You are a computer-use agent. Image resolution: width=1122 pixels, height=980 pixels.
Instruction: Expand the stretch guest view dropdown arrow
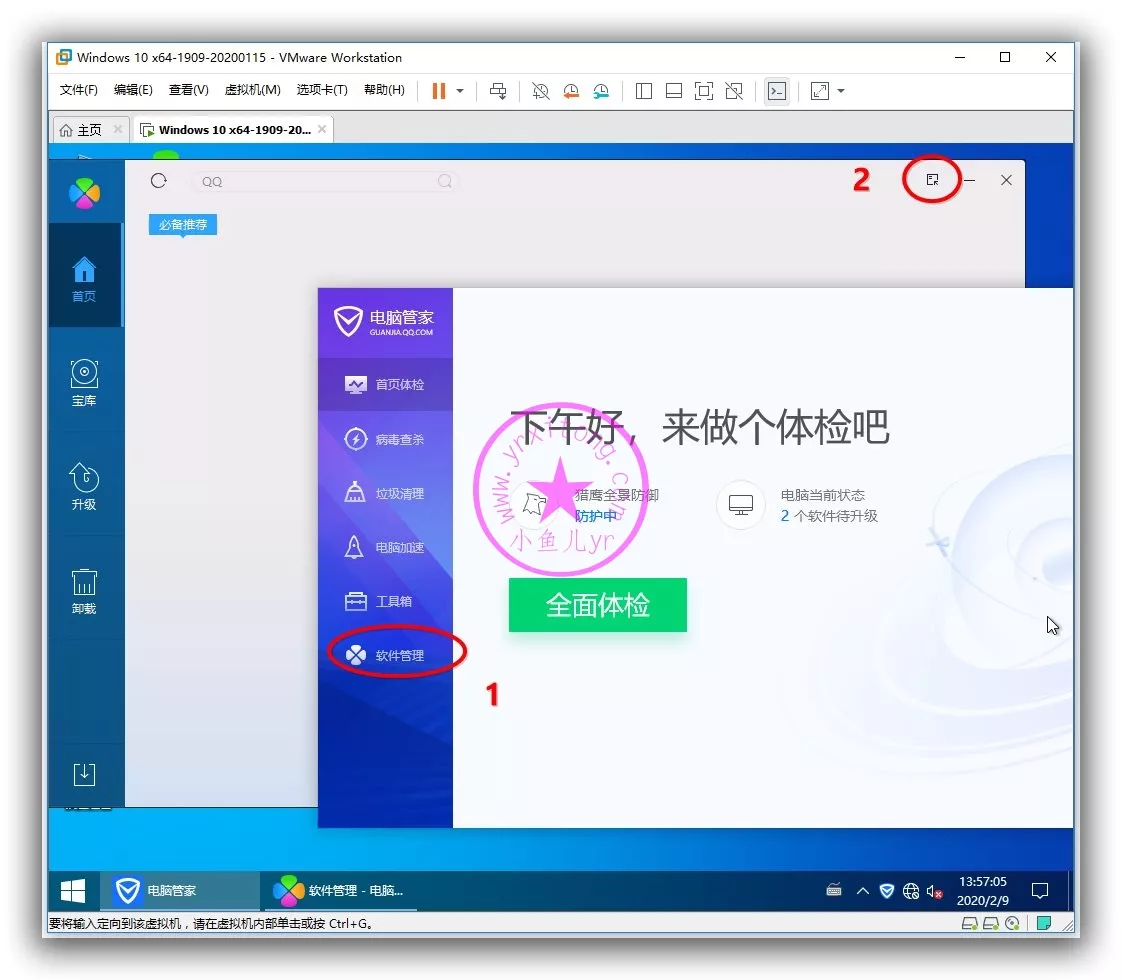(841, 91)
